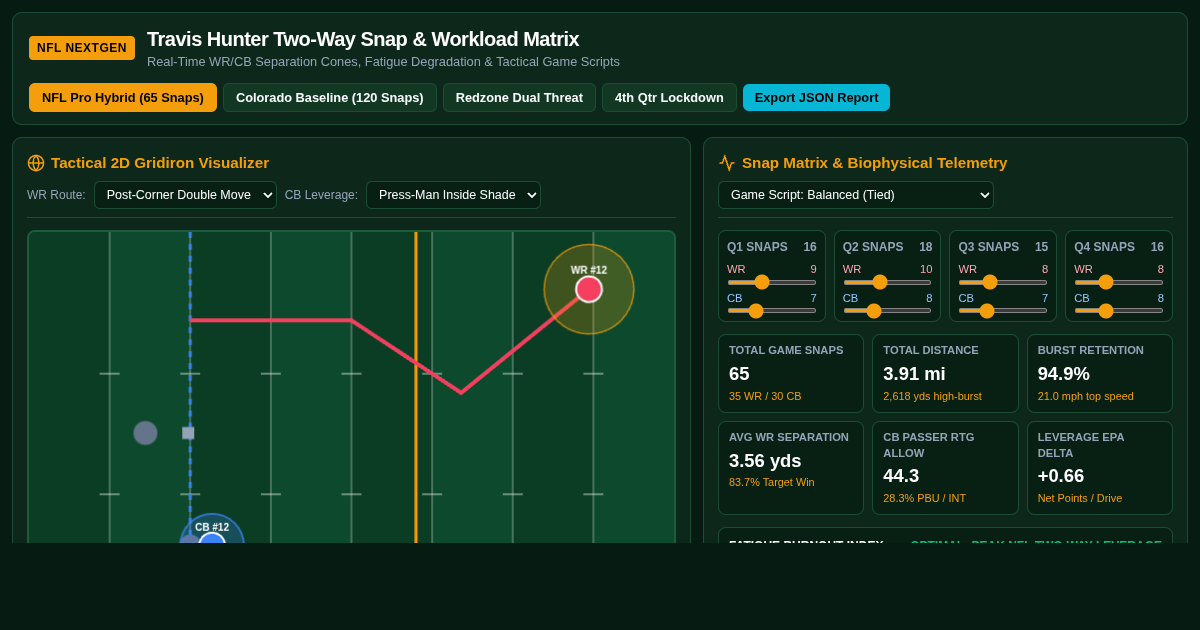The height and width of the screenshot is (630, 1200).
Task: Adjust the Q4 CB snaps slider
Action: [x=1119, y=311]
